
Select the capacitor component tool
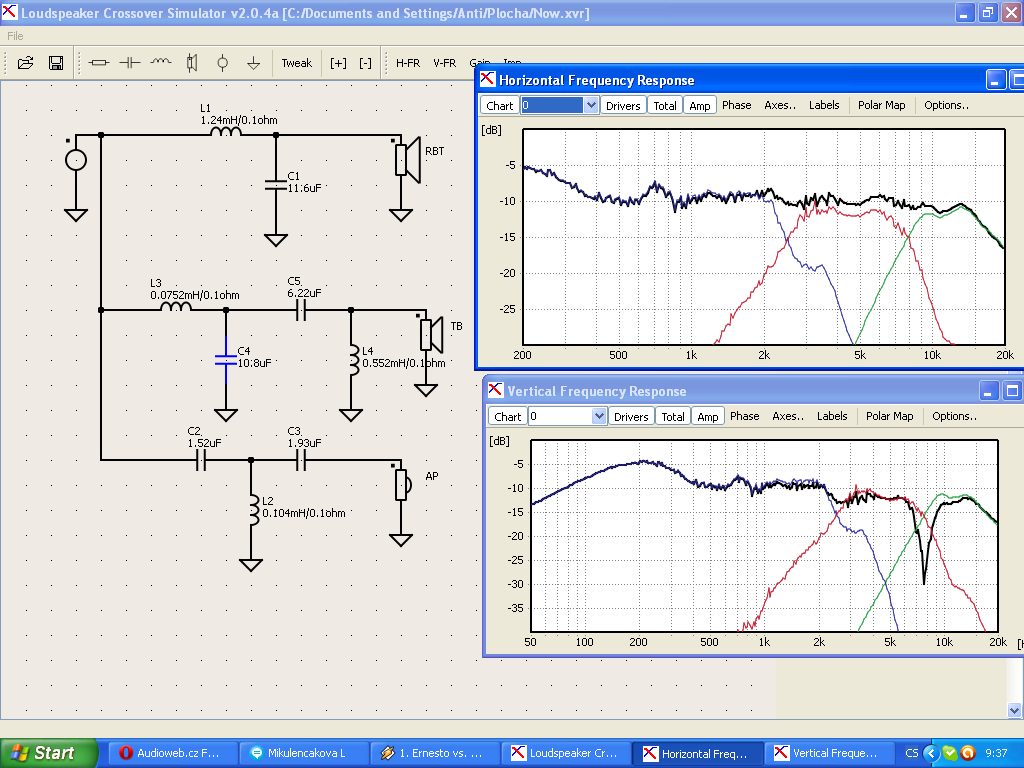tap(130, 63)
